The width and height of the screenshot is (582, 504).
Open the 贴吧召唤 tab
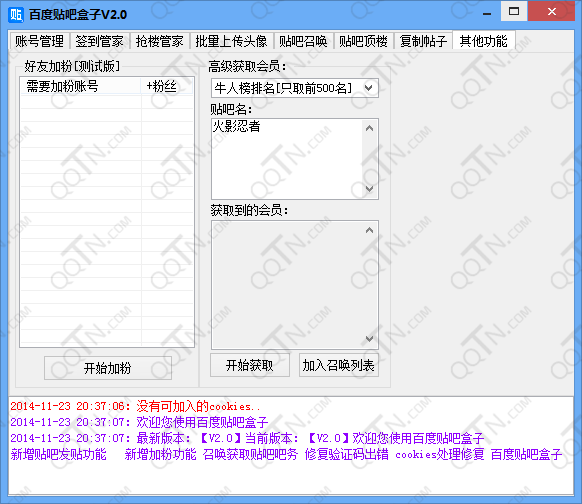click(303, 41)
